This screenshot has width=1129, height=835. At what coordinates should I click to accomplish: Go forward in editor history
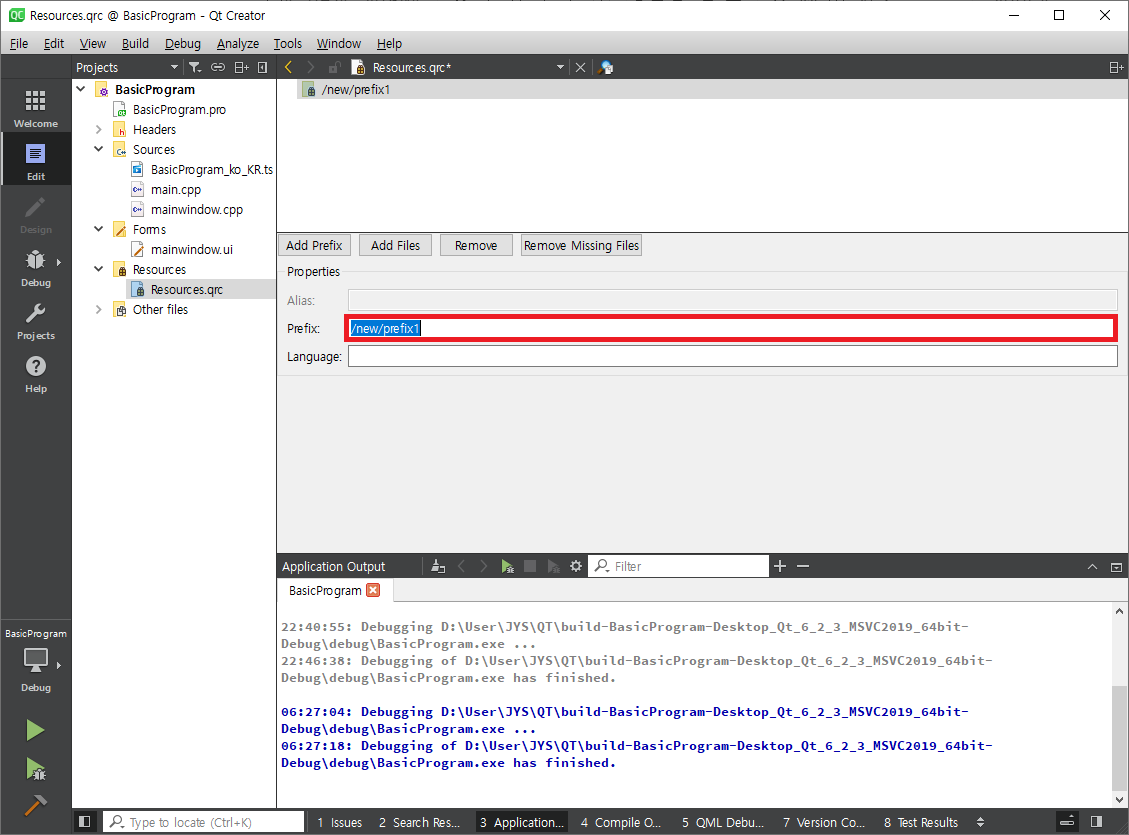click(x=310, y=67)
